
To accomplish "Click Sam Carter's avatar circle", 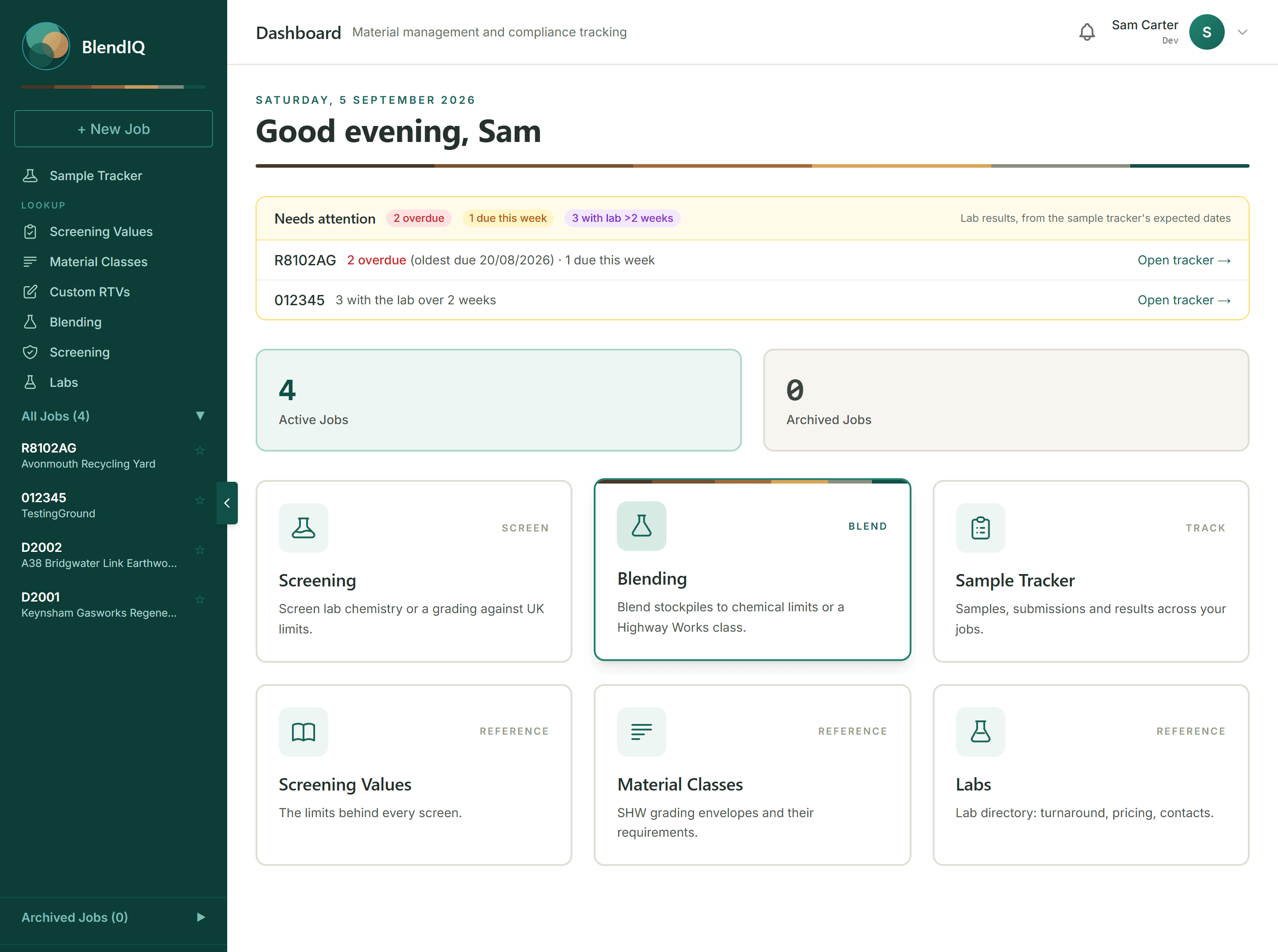I will point(1207,32).
